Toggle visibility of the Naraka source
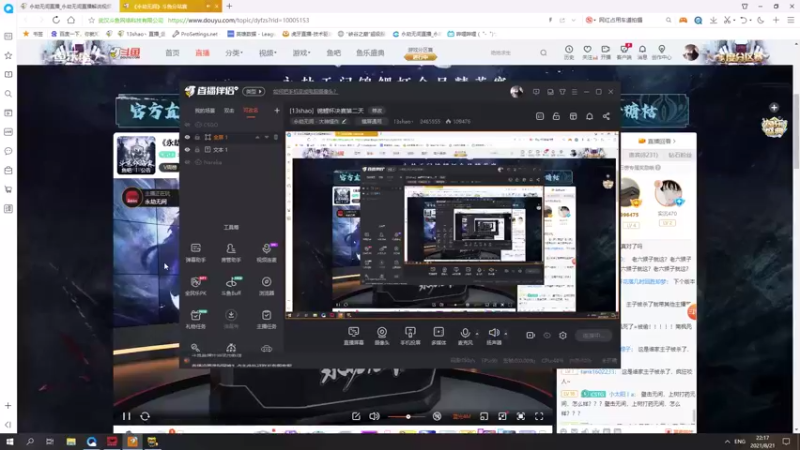The height and width of the screenshot is (450, 800). pos(187,162)
